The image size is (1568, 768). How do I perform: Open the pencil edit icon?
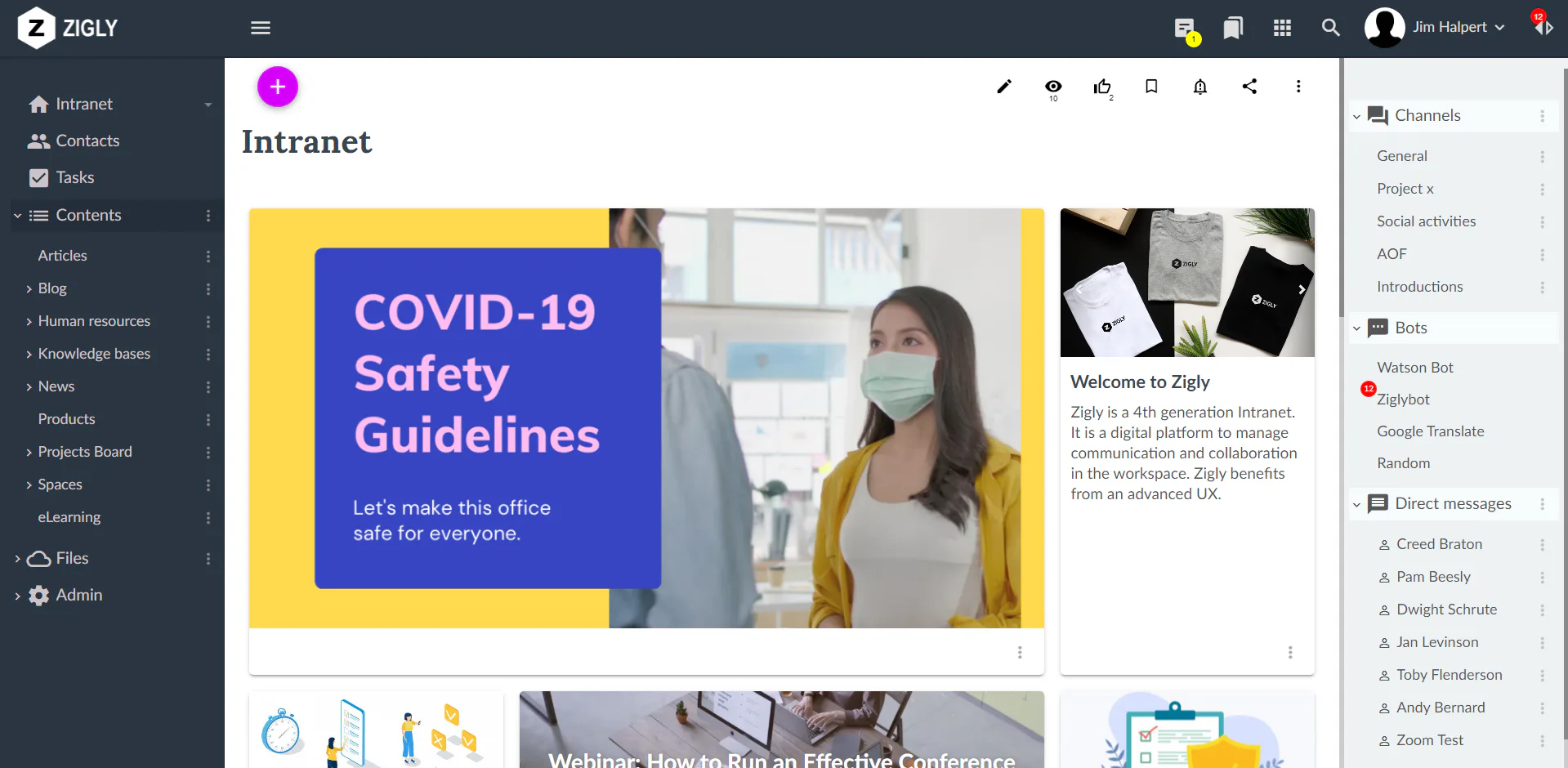[1004, 87]
